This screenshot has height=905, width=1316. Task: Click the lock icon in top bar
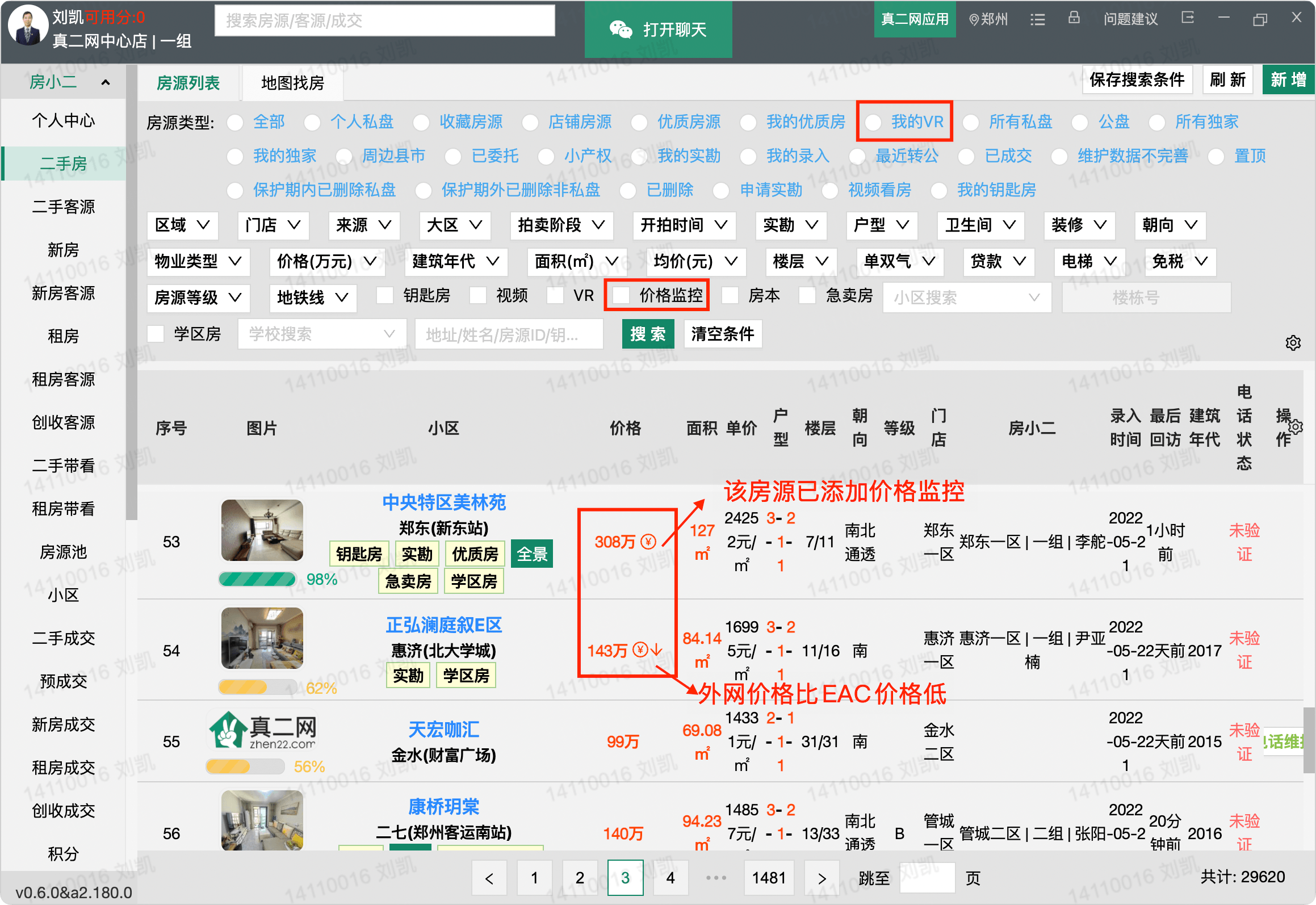[x=1074, y=18]
